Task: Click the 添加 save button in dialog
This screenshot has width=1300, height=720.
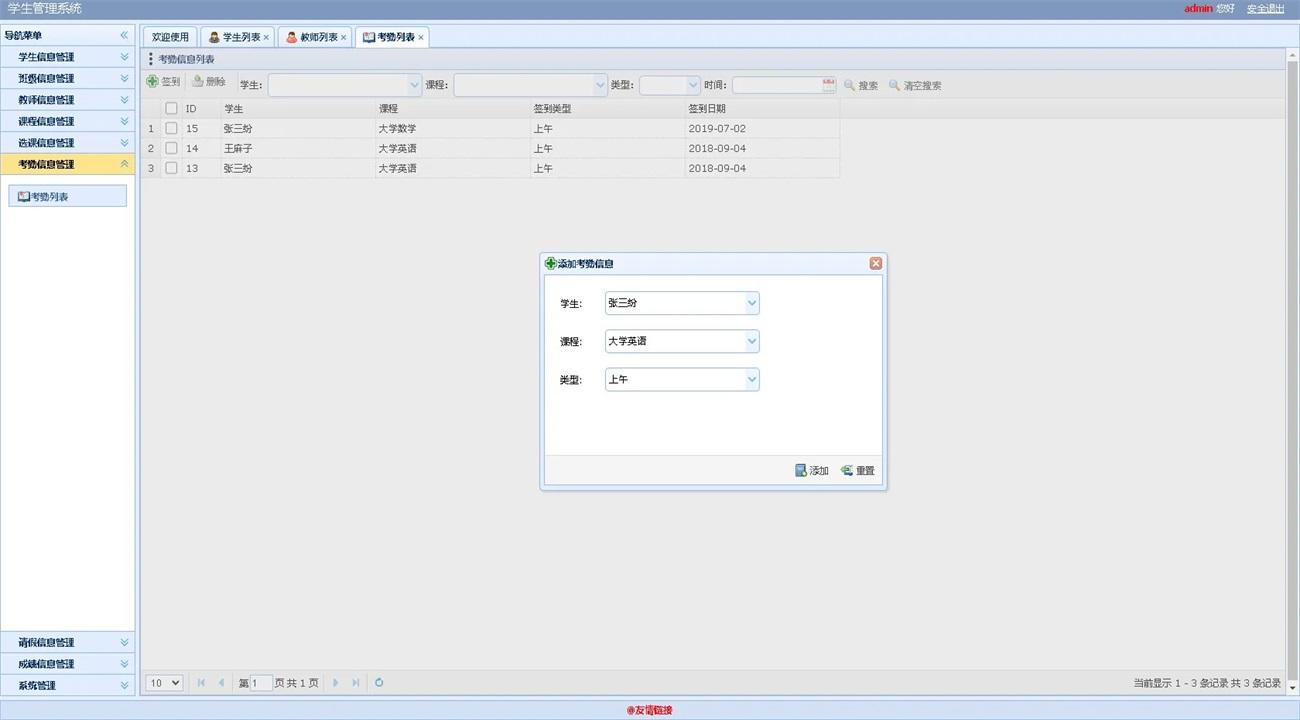Action: pos(812,470)
